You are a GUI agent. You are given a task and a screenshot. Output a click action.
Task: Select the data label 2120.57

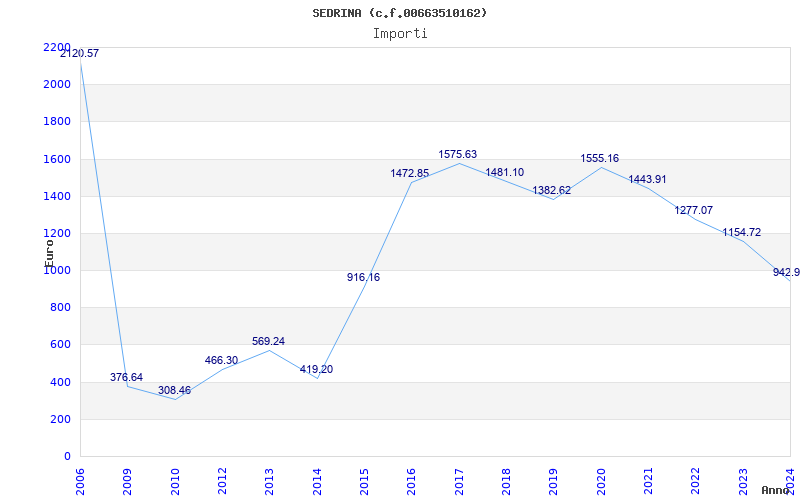(79, 53)
